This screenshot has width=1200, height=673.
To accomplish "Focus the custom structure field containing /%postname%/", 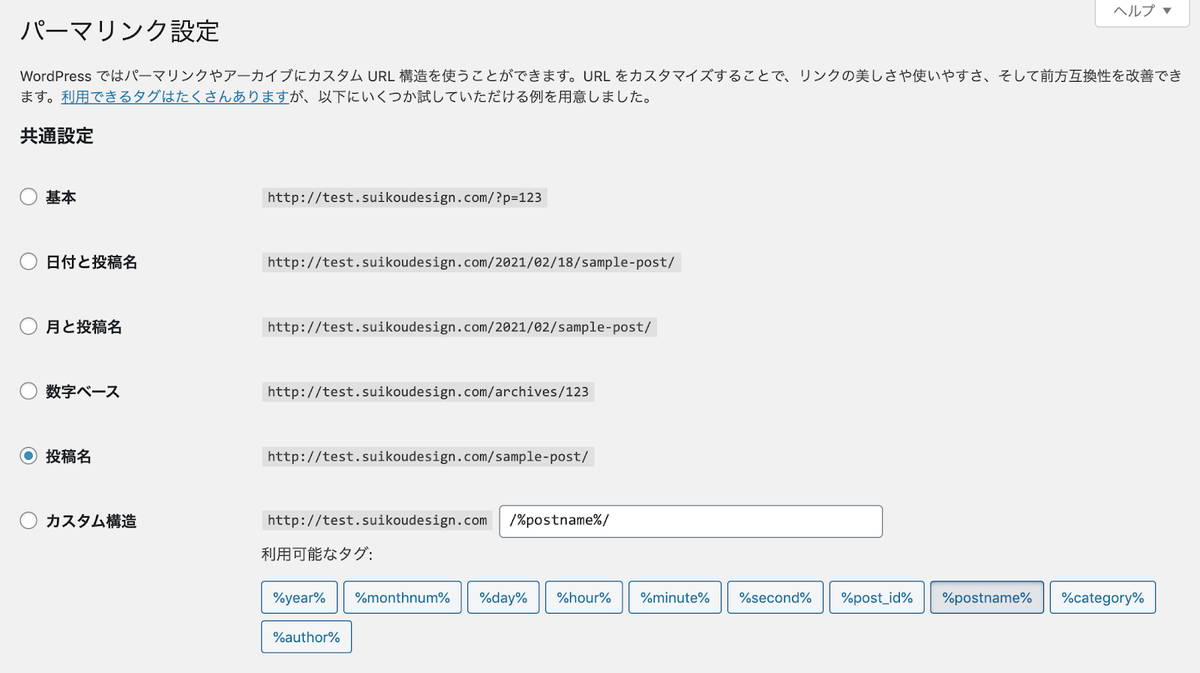I will tap(691, 521).
